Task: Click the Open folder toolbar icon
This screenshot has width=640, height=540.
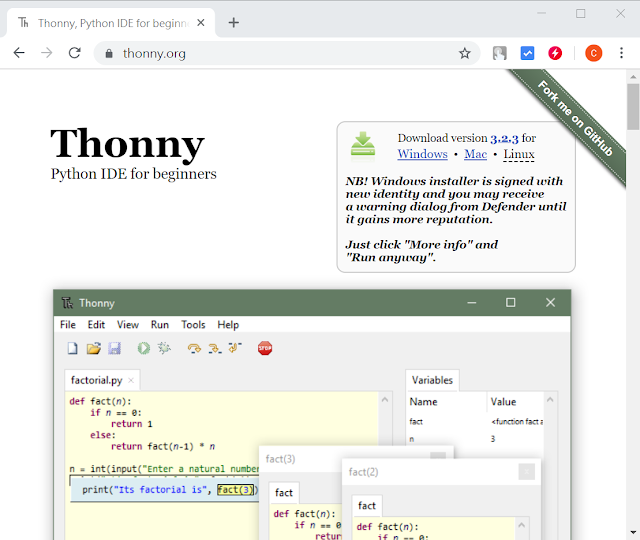Action: coord(93,348)
